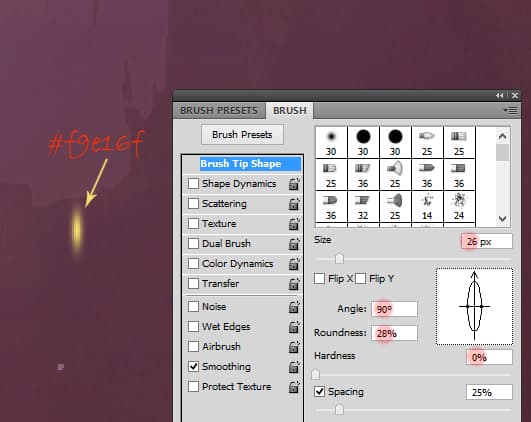Collapse the Brush panel with double arrows
This screenshot has height=422, width=531.
[x=500, y=96]
